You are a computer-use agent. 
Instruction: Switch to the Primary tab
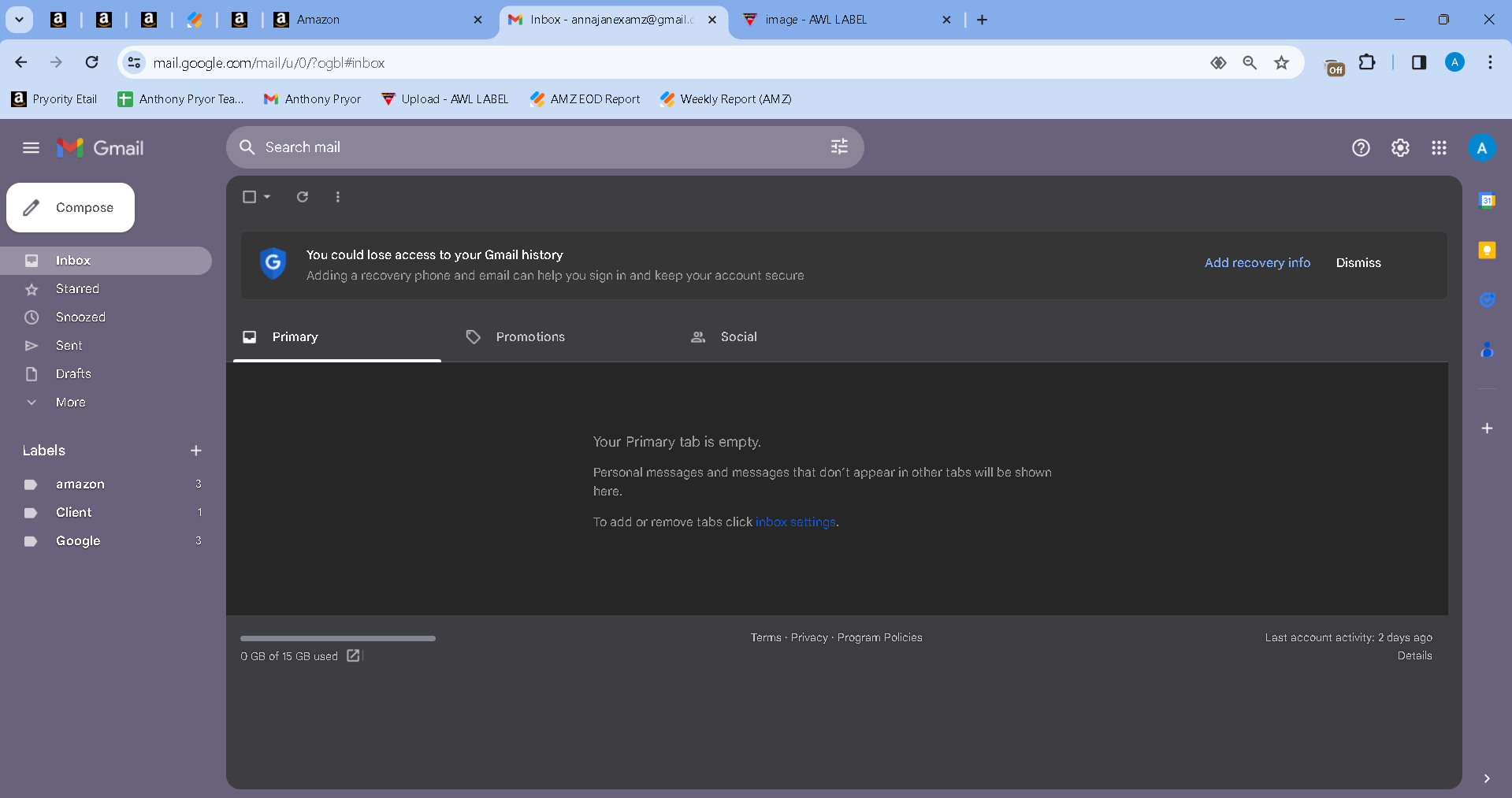tap(337, 336)
